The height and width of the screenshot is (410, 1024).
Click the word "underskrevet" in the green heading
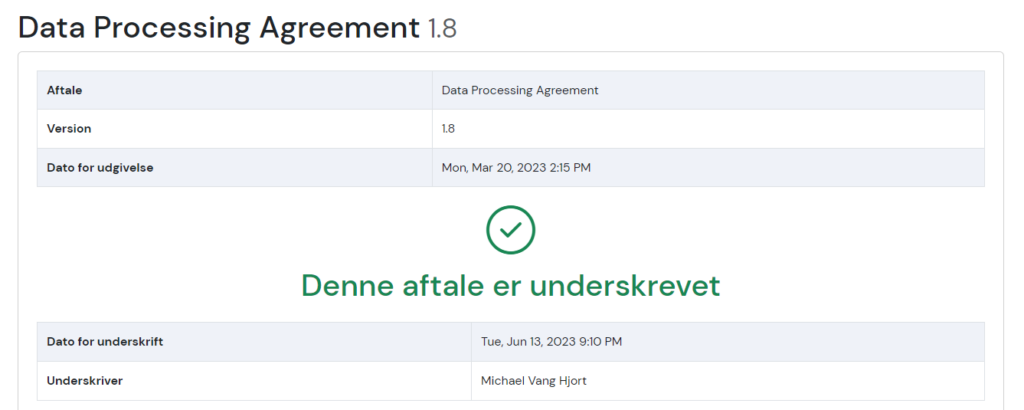click(625, 286)
